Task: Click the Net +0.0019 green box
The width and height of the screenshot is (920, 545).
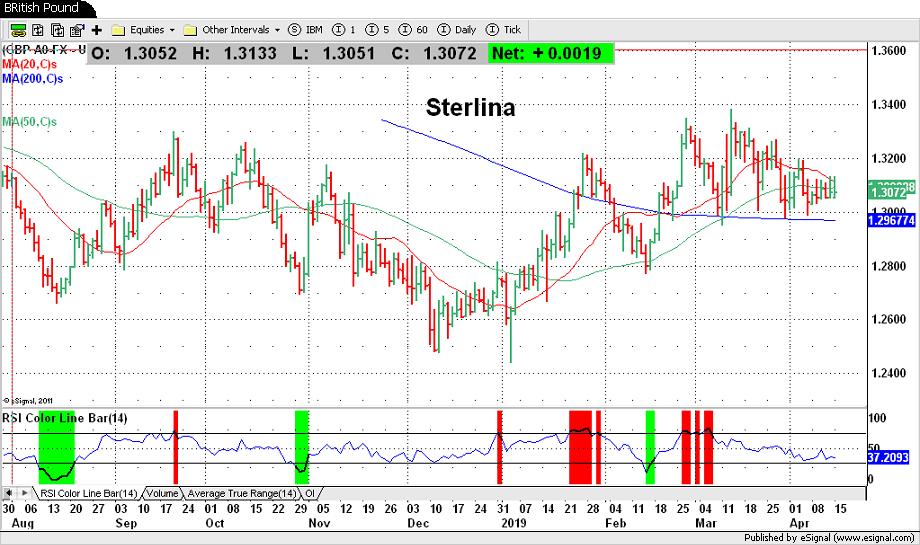Action: point(550,53)
